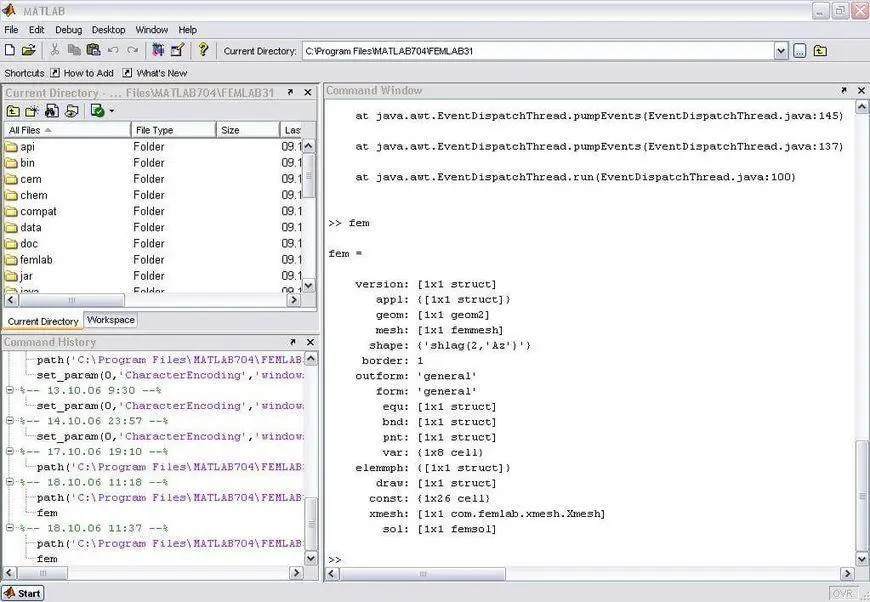Select the Current Directory tab
The width and height of the screenshot is (870, 602).
tap(43, 321)
